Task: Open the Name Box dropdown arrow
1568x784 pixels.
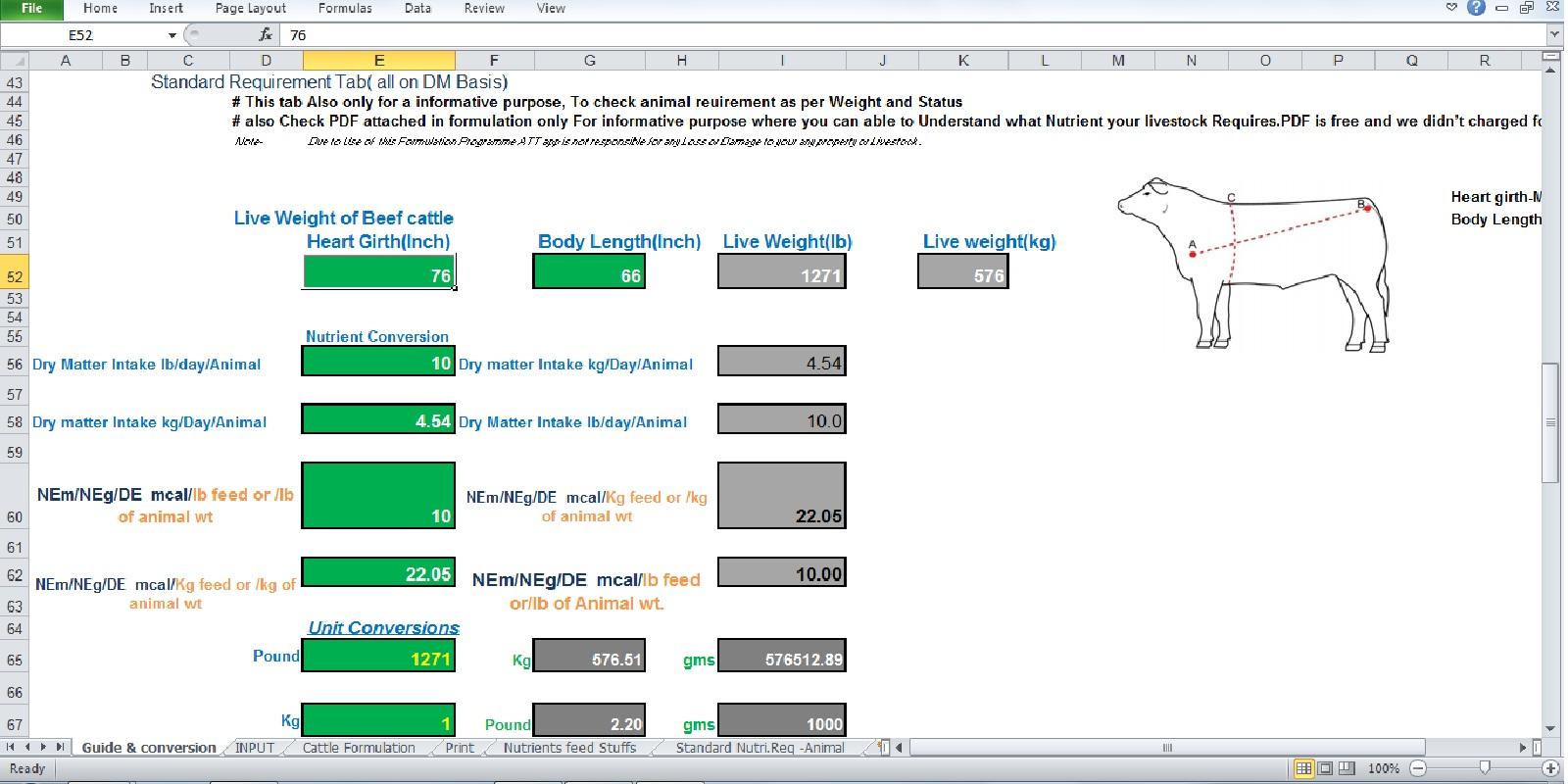Action: tap(172, 35)
